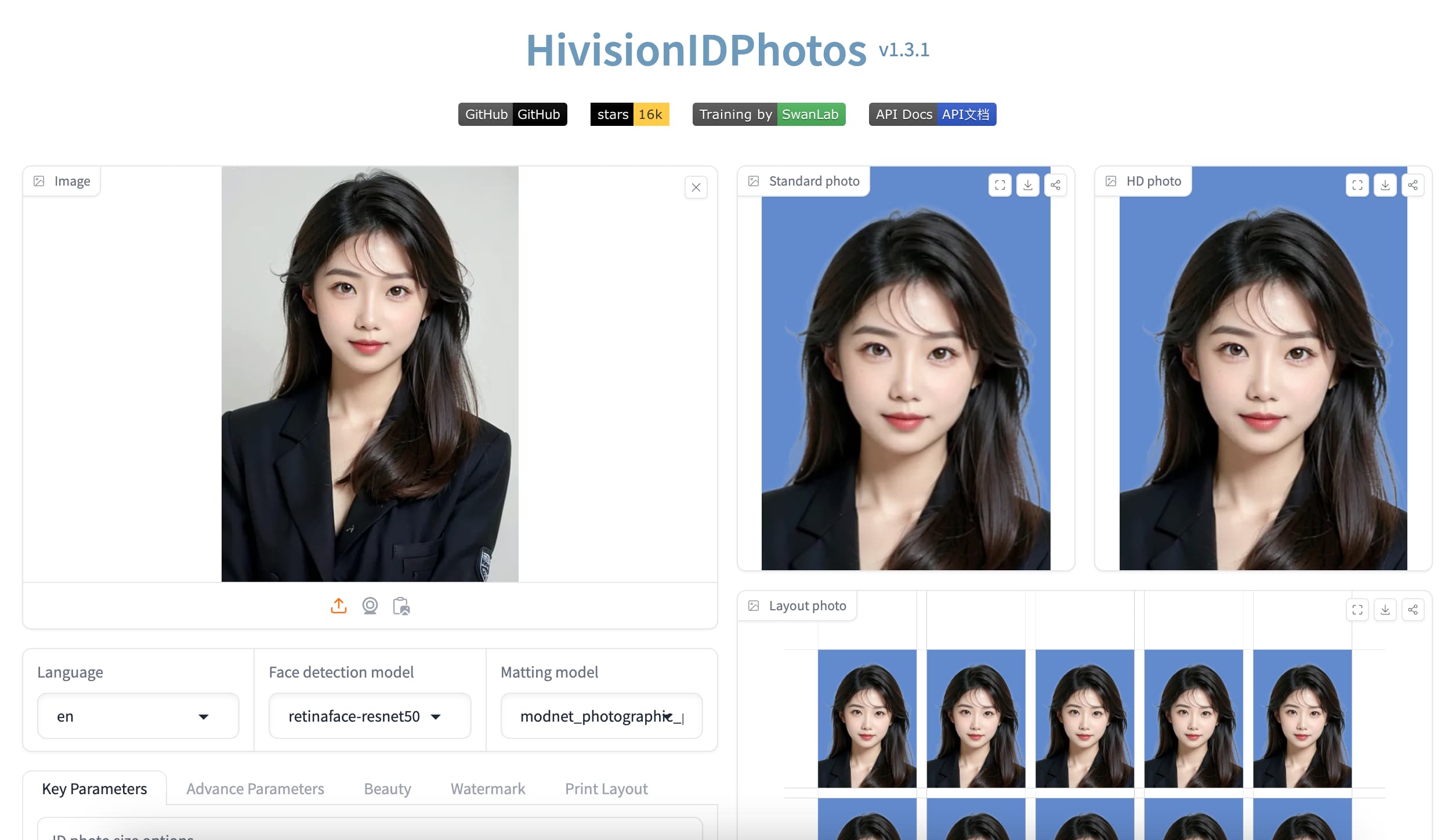View Layout photo in fullscreen
Image resolution: width=1441 pixels, height=840 pixels.
click(1357, 610)
